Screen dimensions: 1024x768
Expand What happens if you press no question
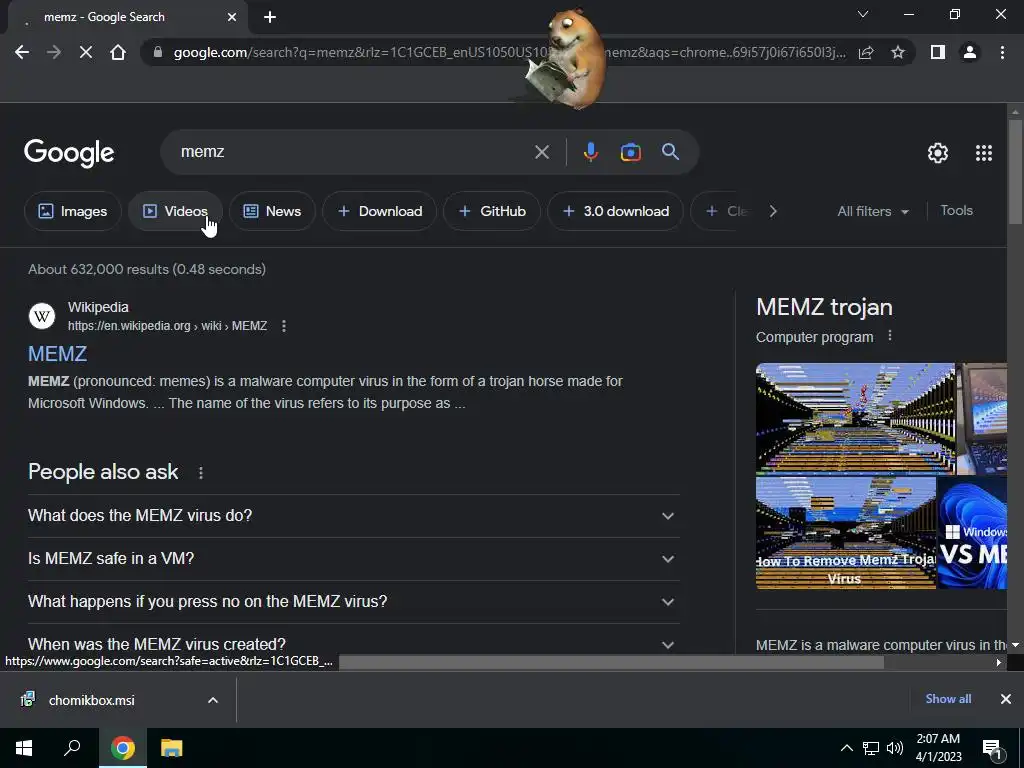click(x=353, y=602)
